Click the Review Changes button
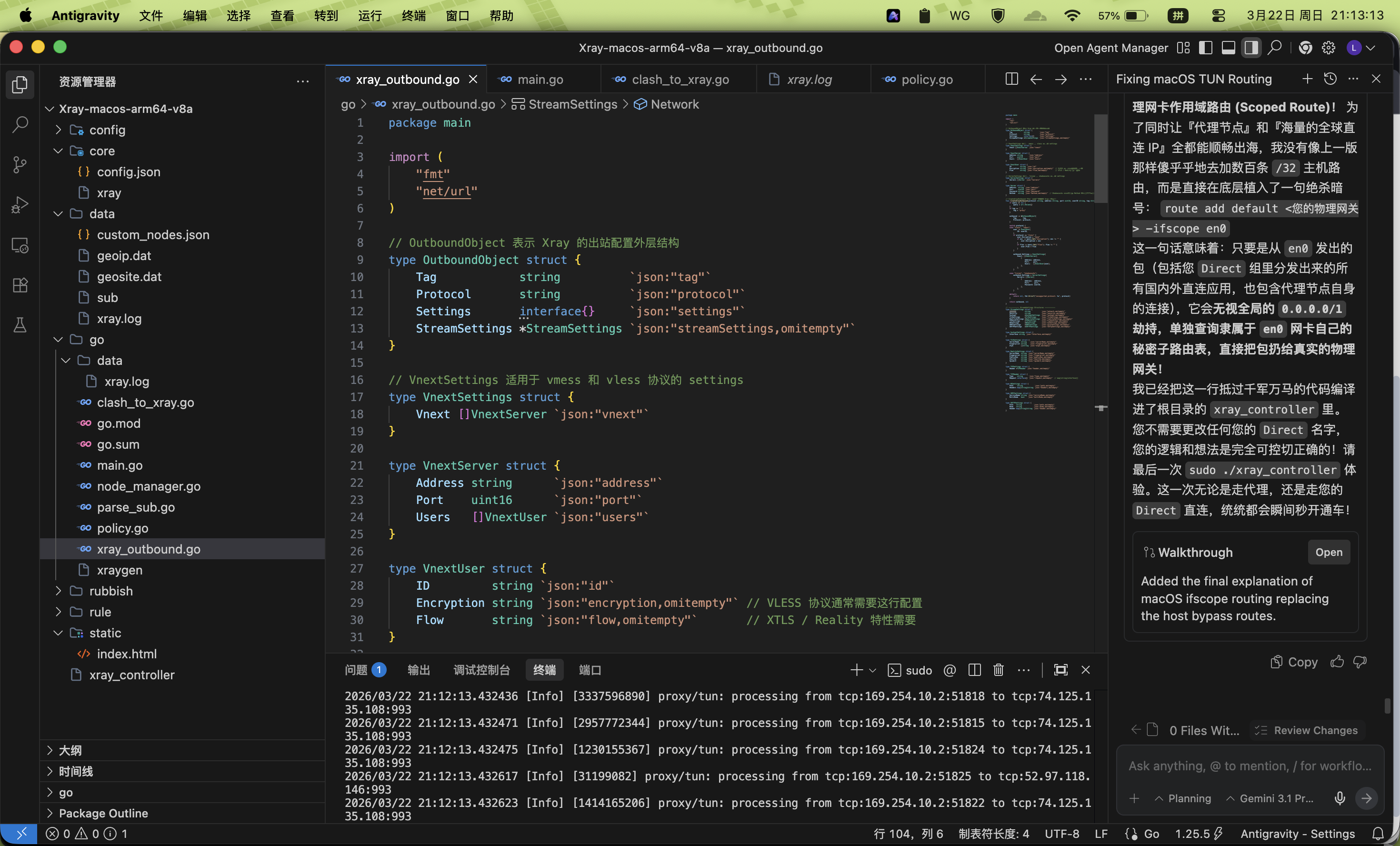 click(x=1307, y=730)
